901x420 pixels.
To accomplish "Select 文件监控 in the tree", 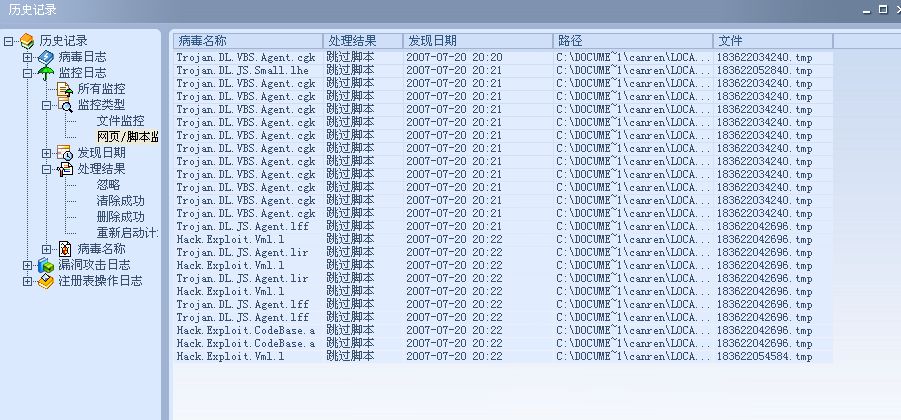I will click(120, 121).
